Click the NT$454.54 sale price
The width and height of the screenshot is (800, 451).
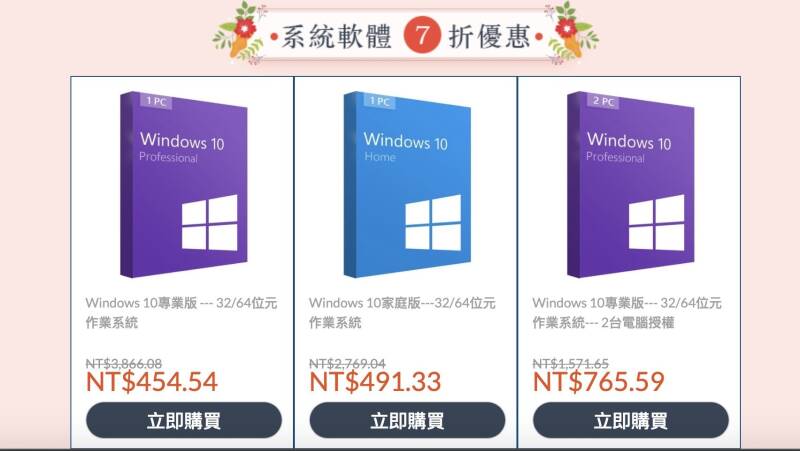[152, 382]
